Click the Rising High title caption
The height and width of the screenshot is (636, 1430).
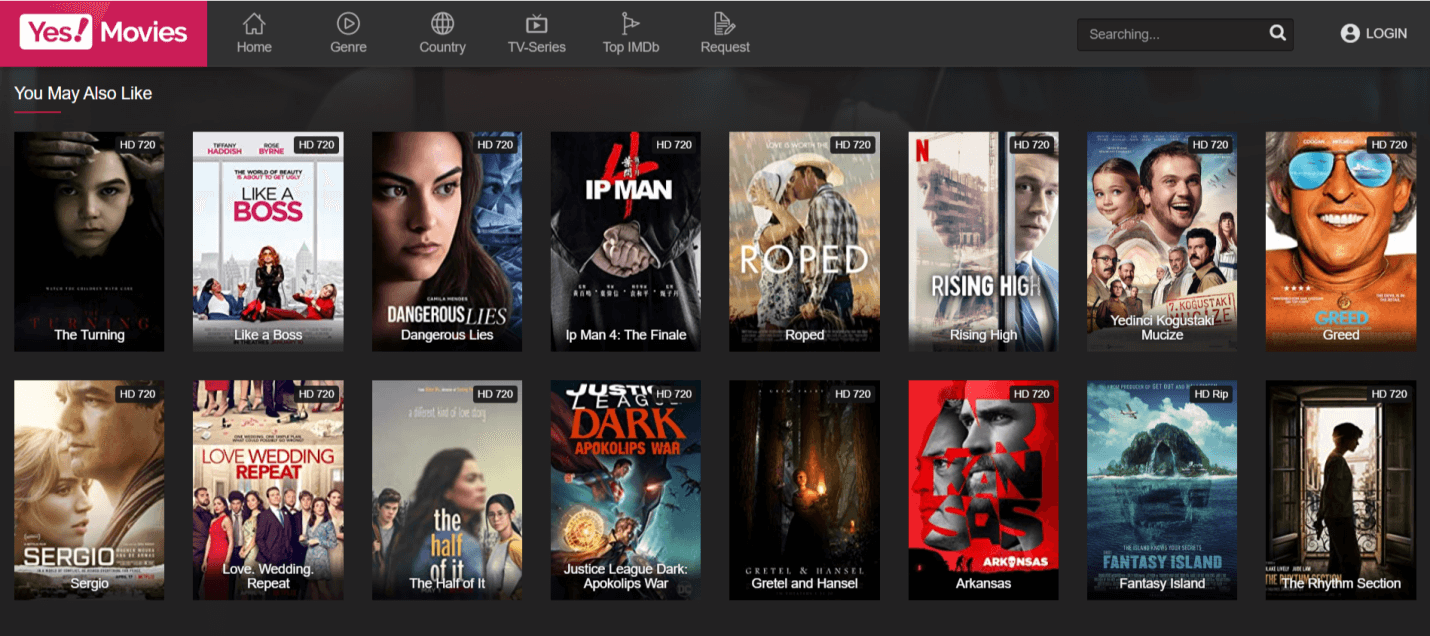click(x=983, y=335)
